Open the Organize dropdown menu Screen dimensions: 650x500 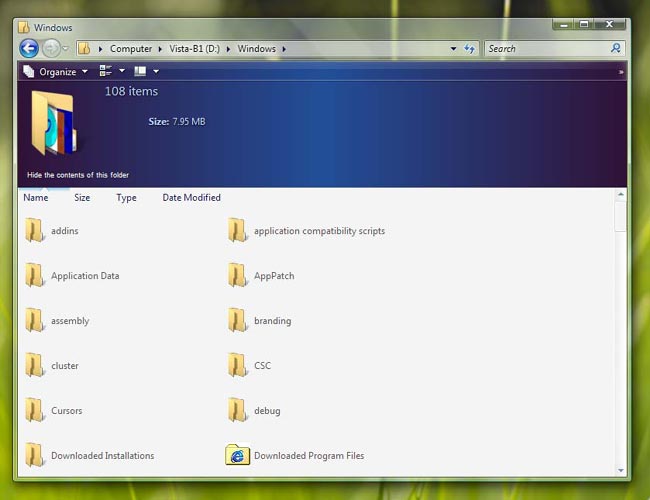56,72
